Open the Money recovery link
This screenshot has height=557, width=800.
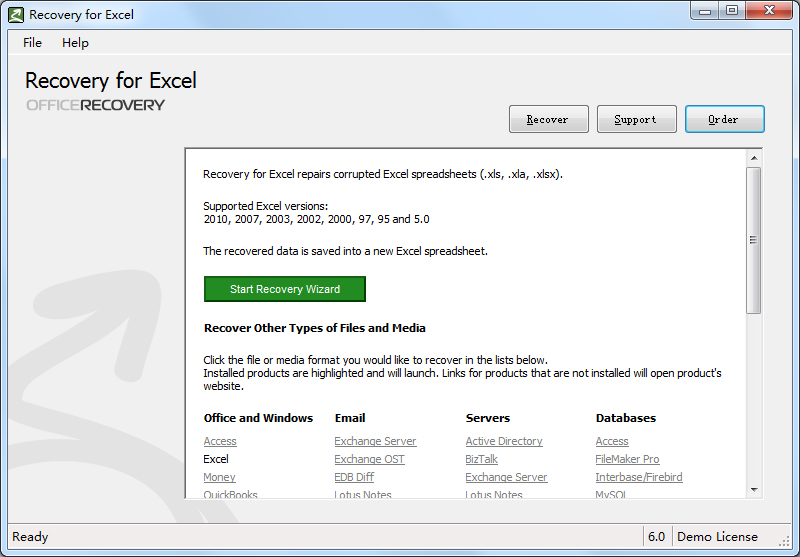point(219,477)
